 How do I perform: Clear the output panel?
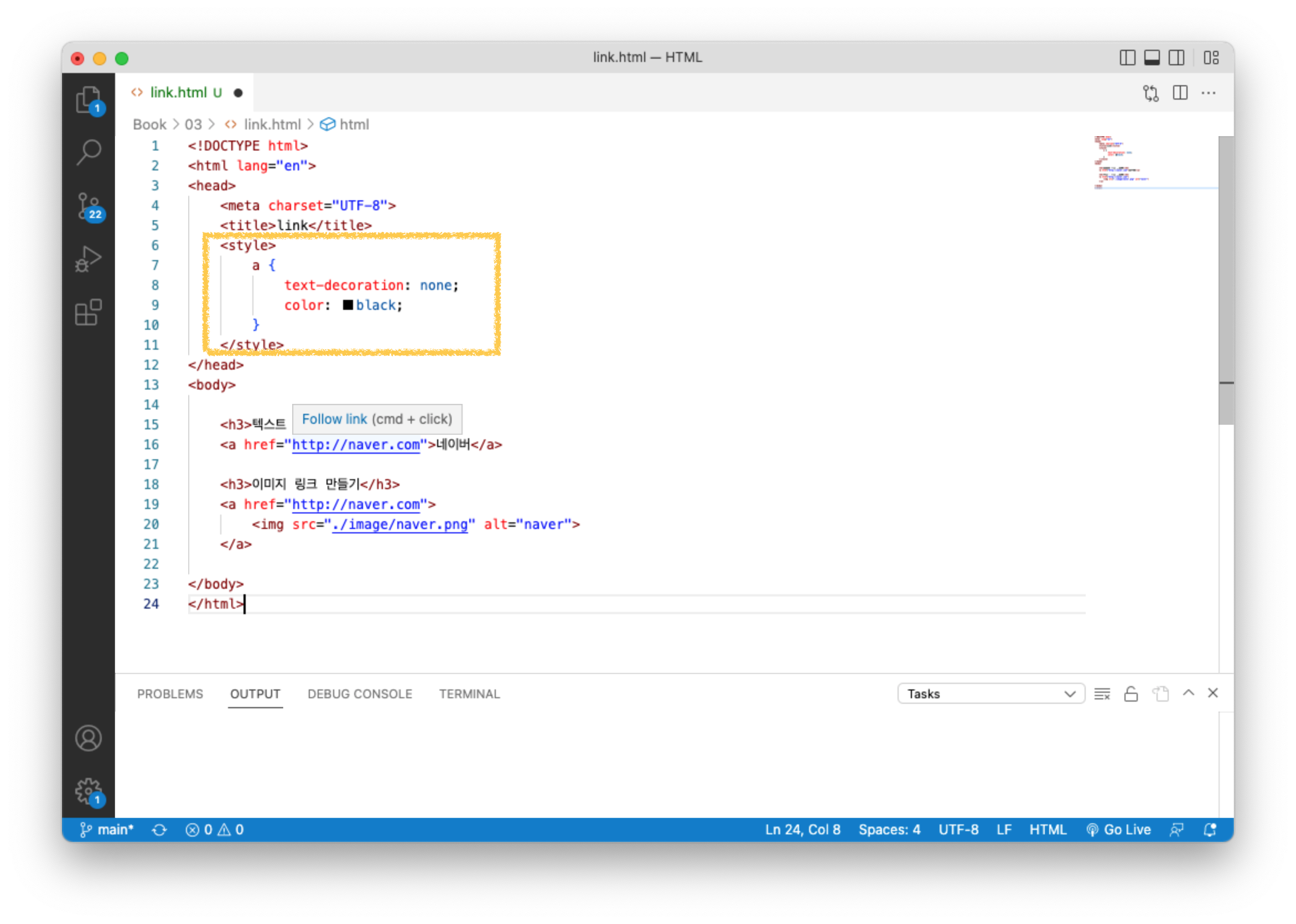pyautogui.click(x=1102, y=694)
